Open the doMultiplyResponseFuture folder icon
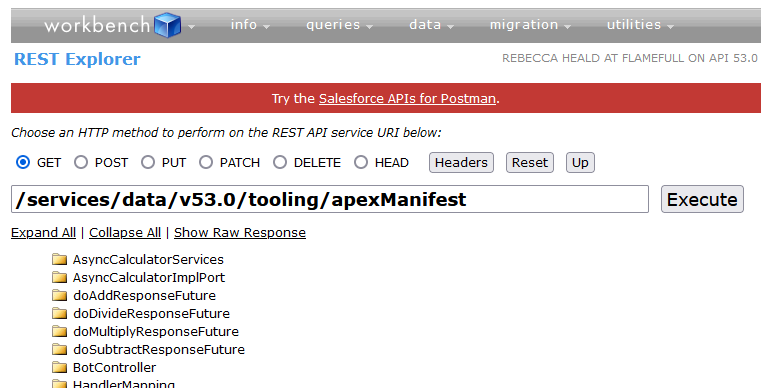The width and height of the screenshot is (766, 388). (59, 331)
